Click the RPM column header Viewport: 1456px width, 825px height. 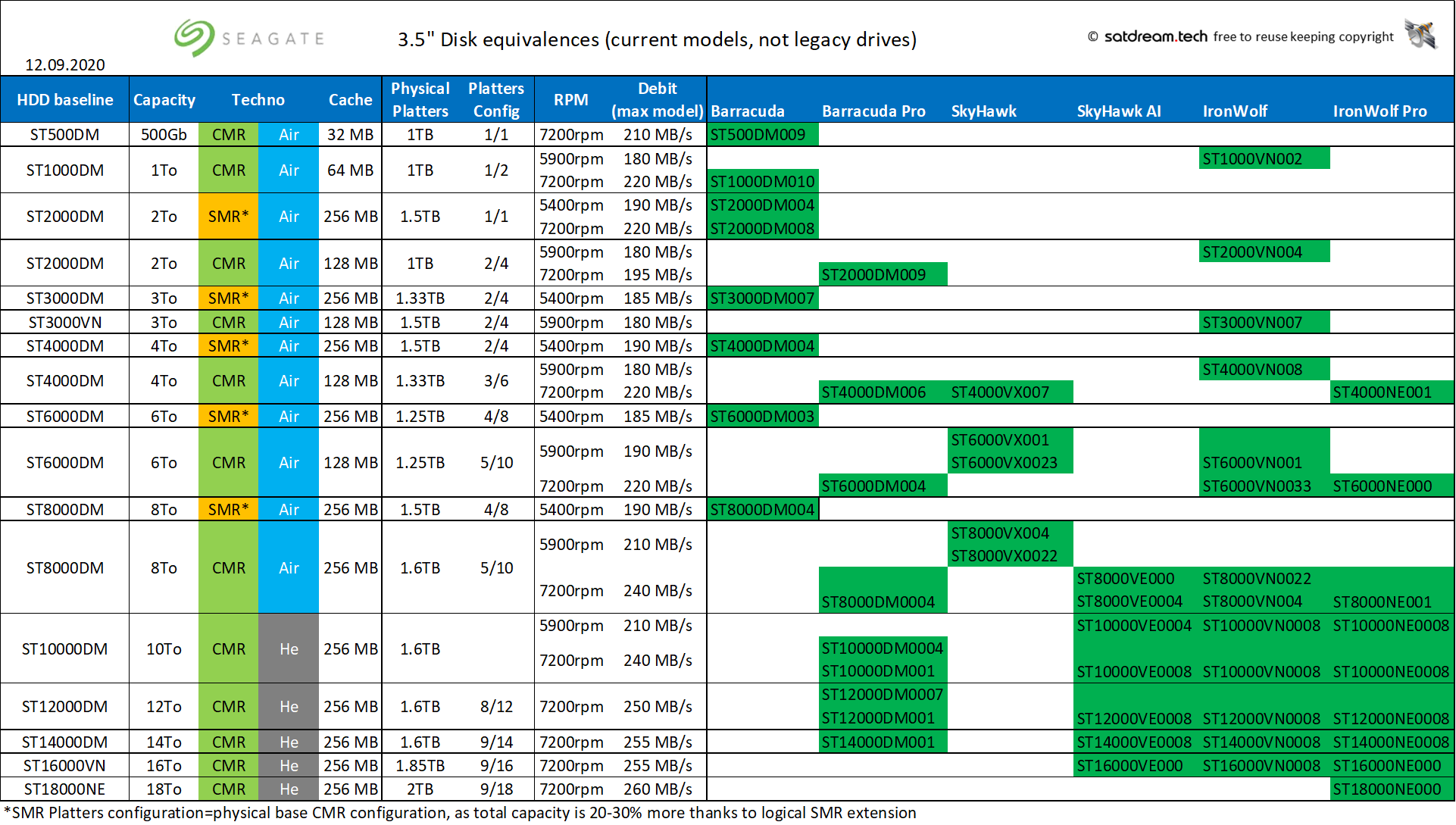tap(571, 100)
